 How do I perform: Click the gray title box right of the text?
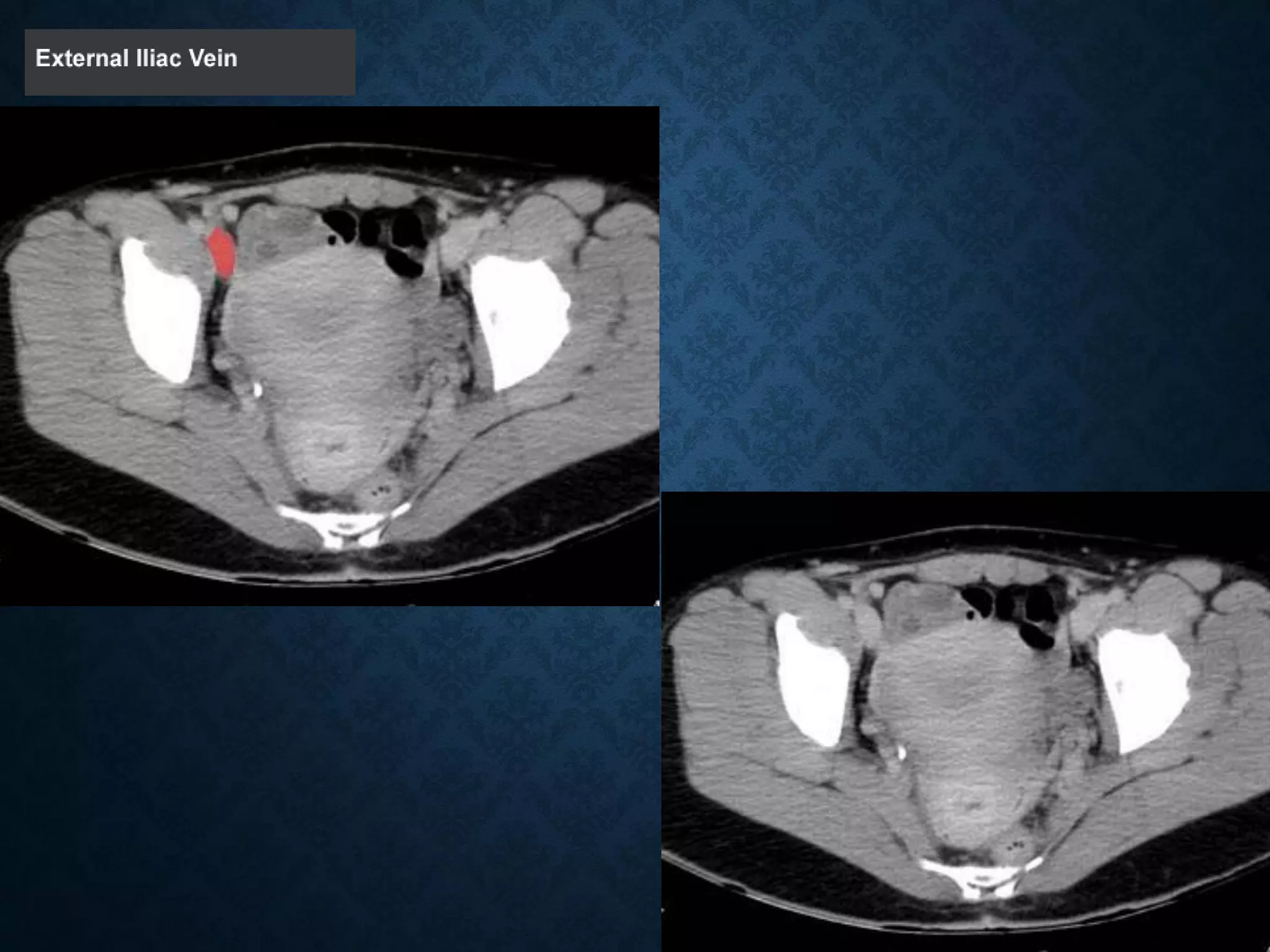(298, 62)
